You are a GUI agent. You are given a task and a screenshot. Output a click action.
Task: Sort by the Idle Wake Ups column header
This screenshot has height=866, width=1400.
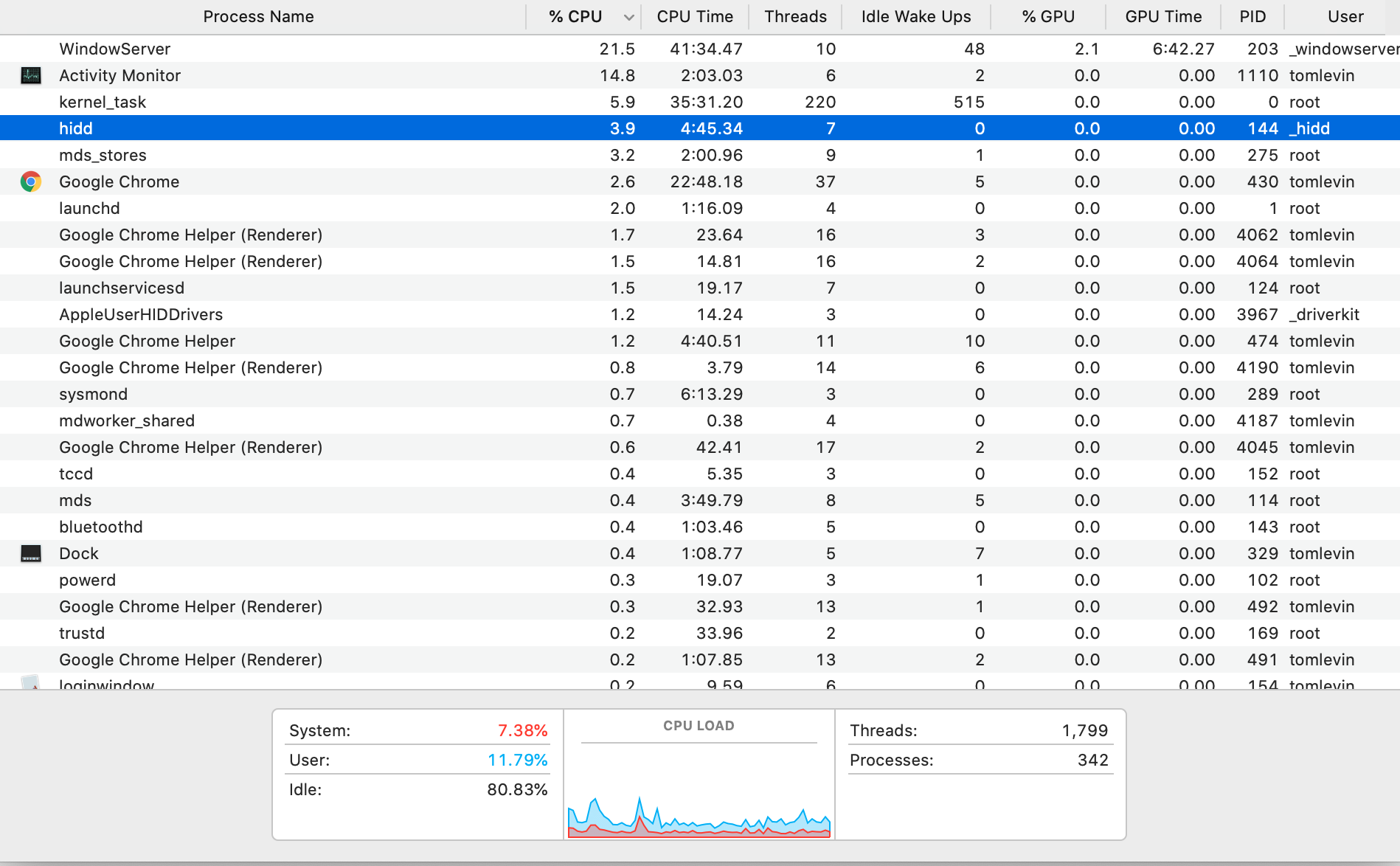click(916, 17)
